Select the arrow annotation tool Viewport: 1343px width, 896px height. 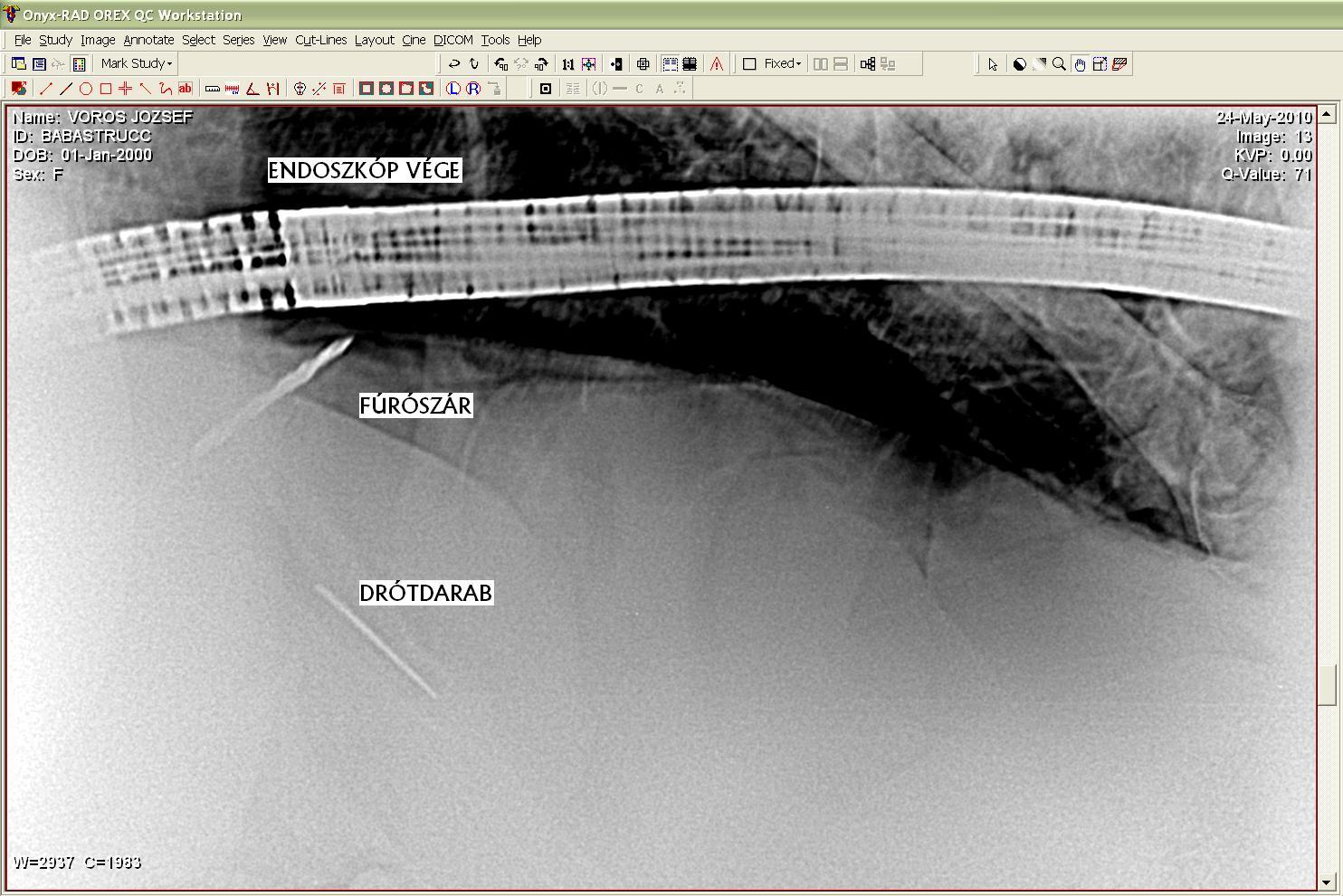[x=145, y=89]
